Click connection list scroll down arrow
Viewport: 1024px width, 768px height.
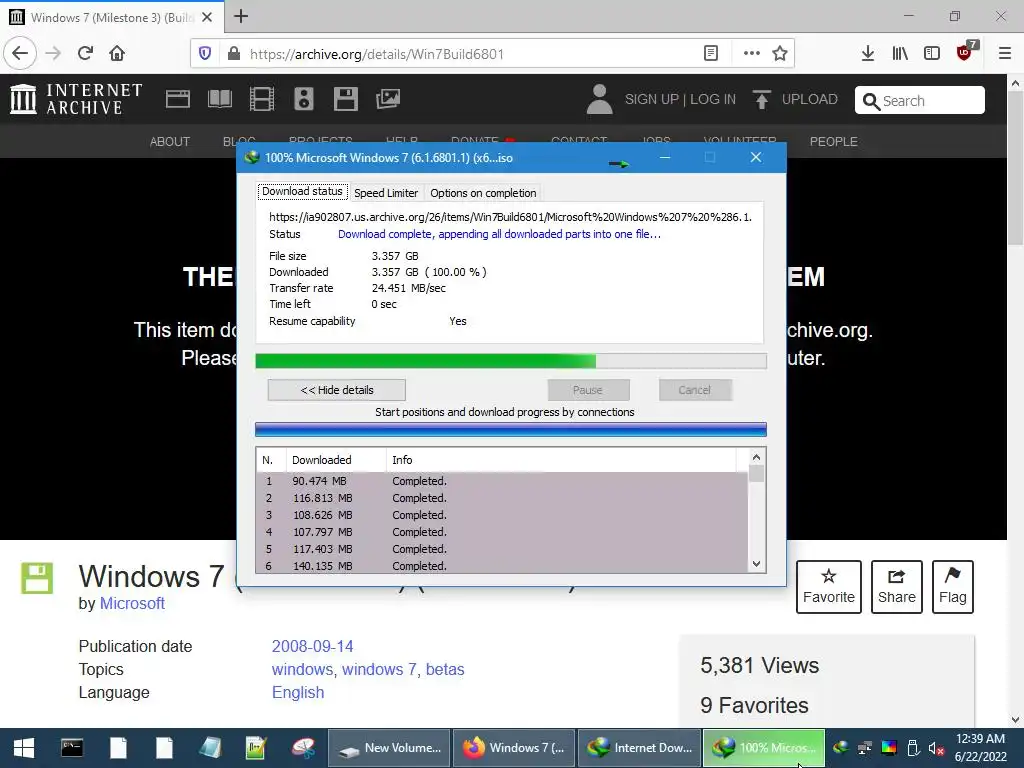pyautogui.click(x=756, y=564)
